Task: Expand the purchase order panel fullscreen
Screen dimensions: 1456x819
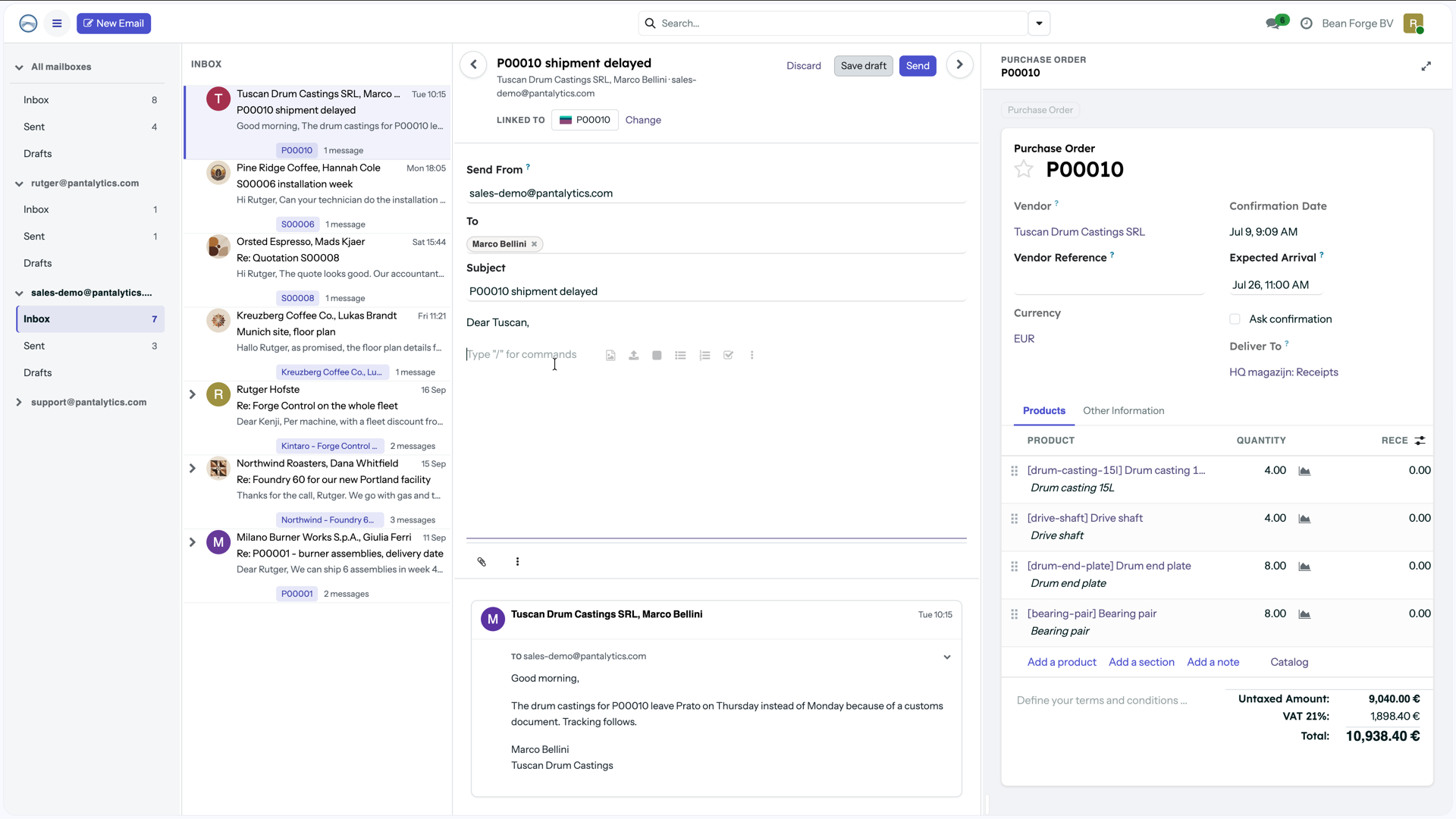Action: 1426,66
